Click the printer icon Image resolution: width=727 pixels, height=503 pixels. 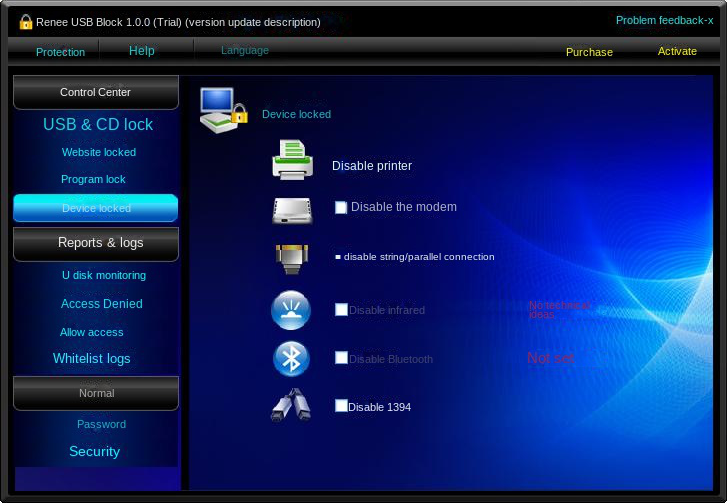tap(292, 161)
